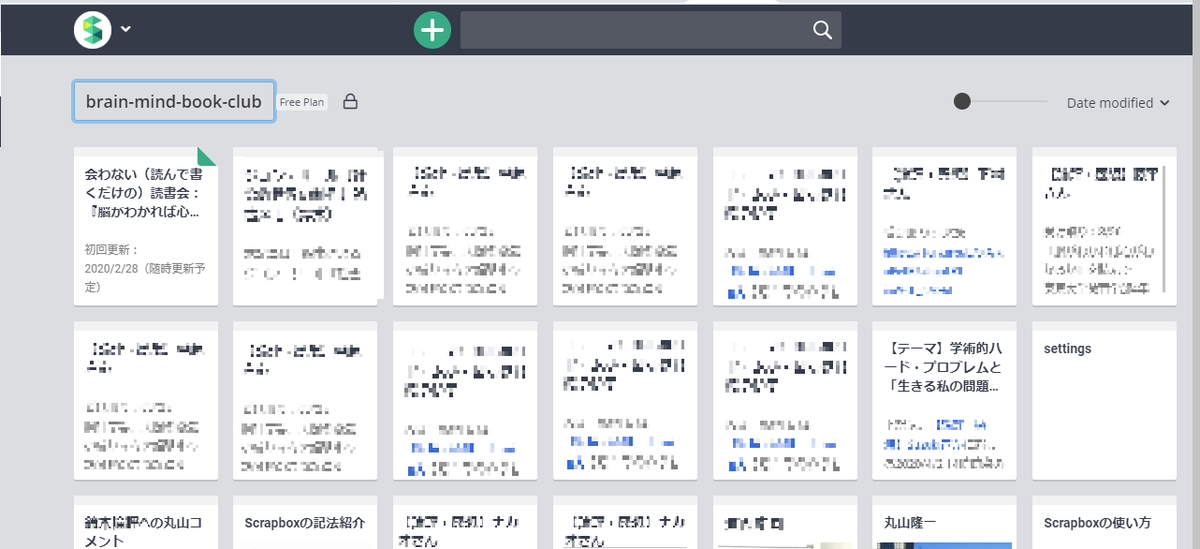Click the Free Plan badge
Screen dimensions: 1200x549
(x=303, y=102)
